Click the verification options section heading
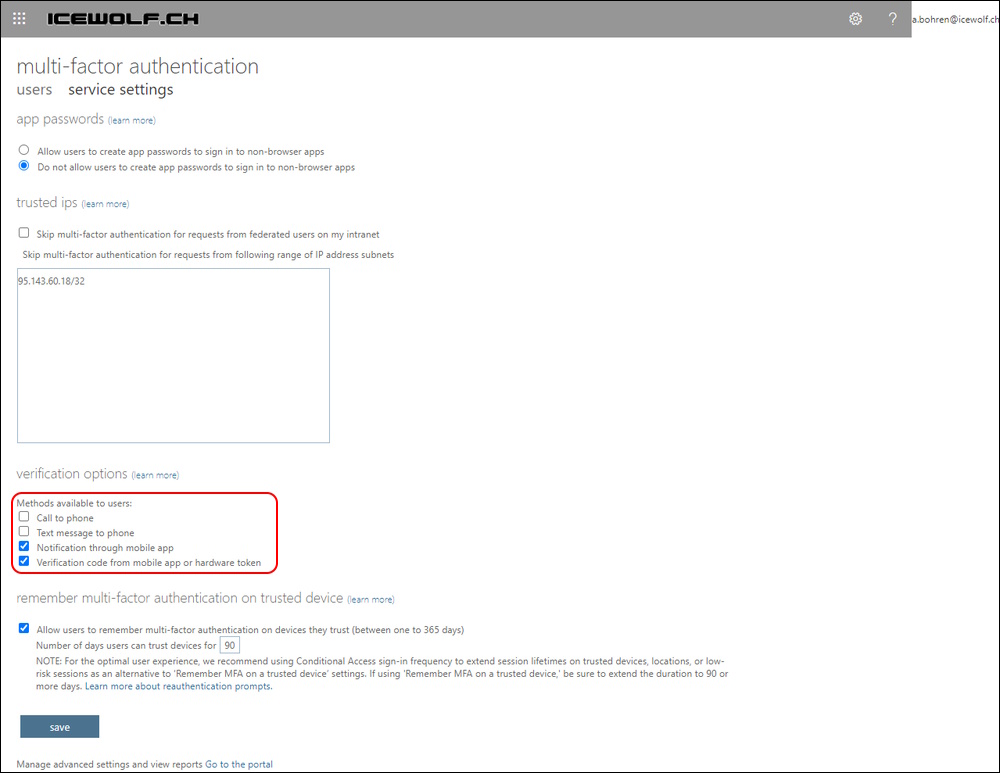This screenshot has width=1000, height=773. point(72,473)
